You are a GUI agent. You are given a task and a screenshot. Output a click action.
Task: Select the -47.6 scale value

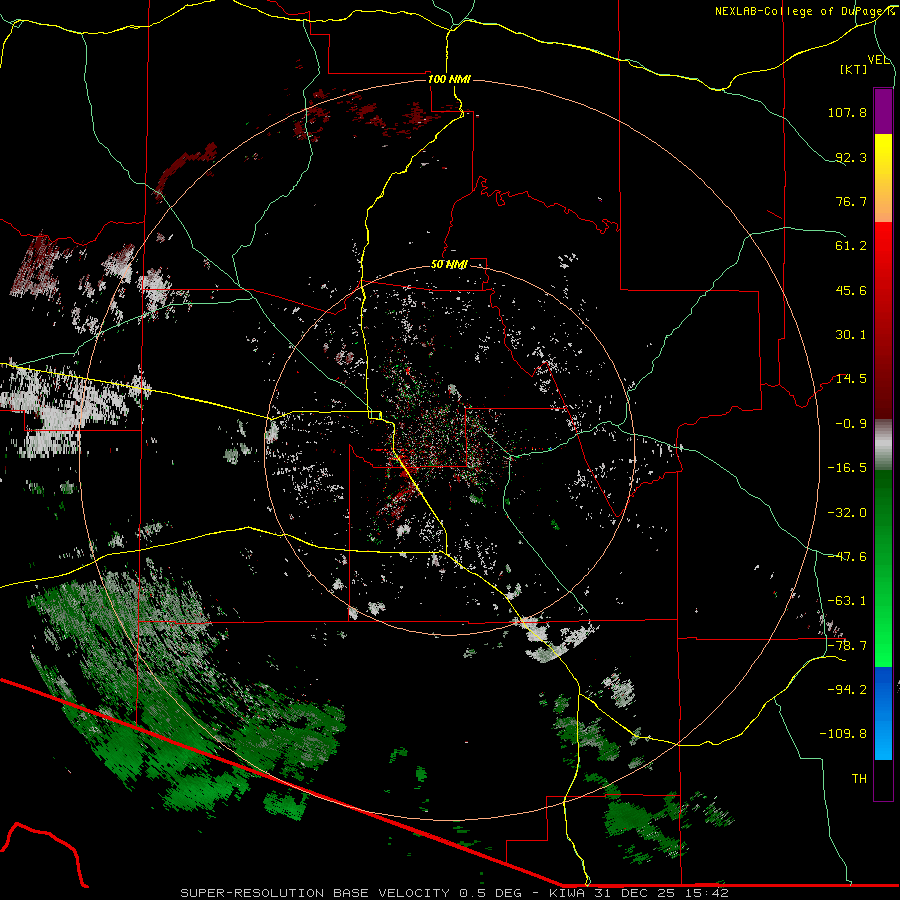point(847,557)
